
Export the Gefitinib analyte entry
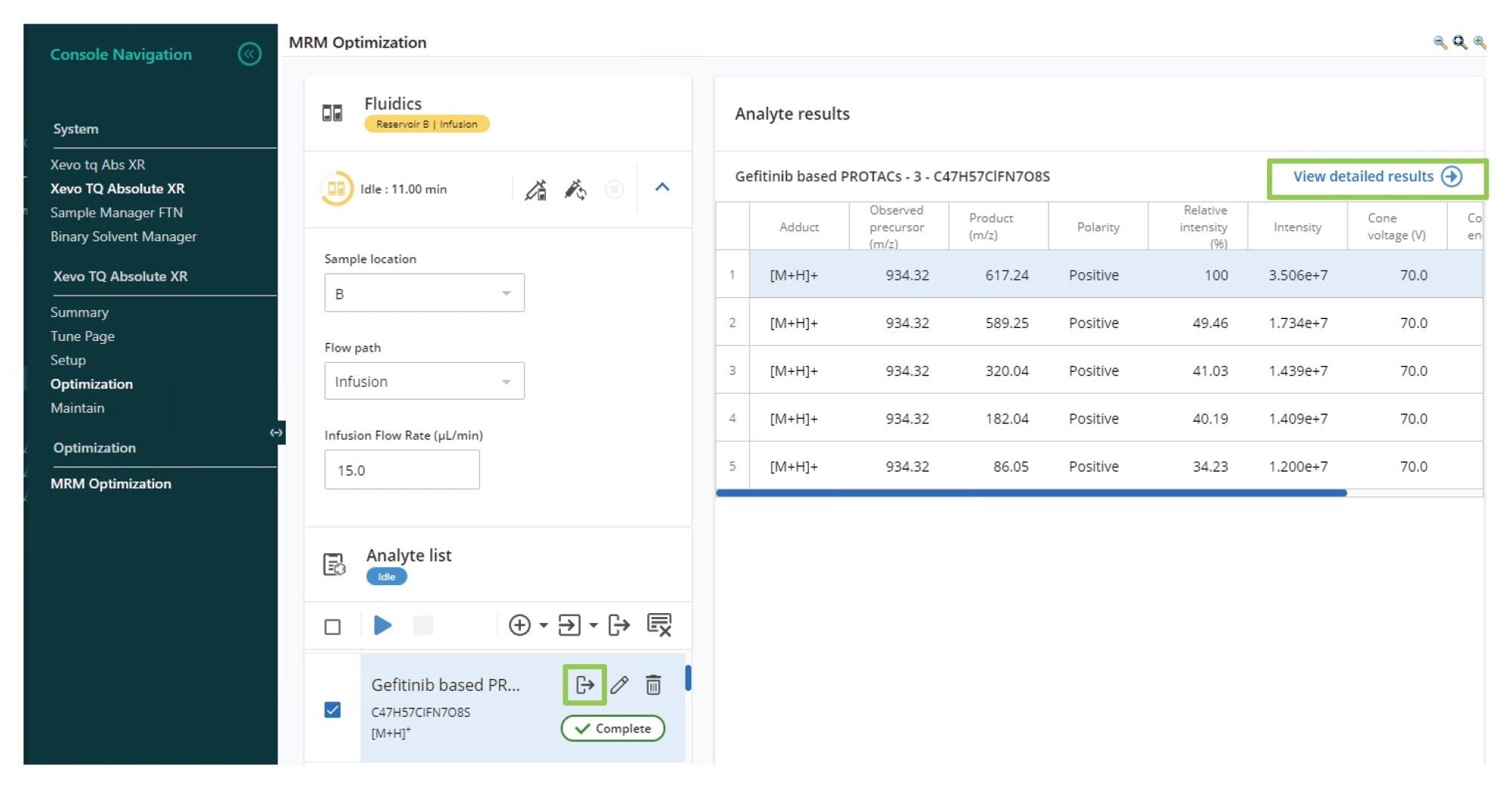tap(584, 685)
